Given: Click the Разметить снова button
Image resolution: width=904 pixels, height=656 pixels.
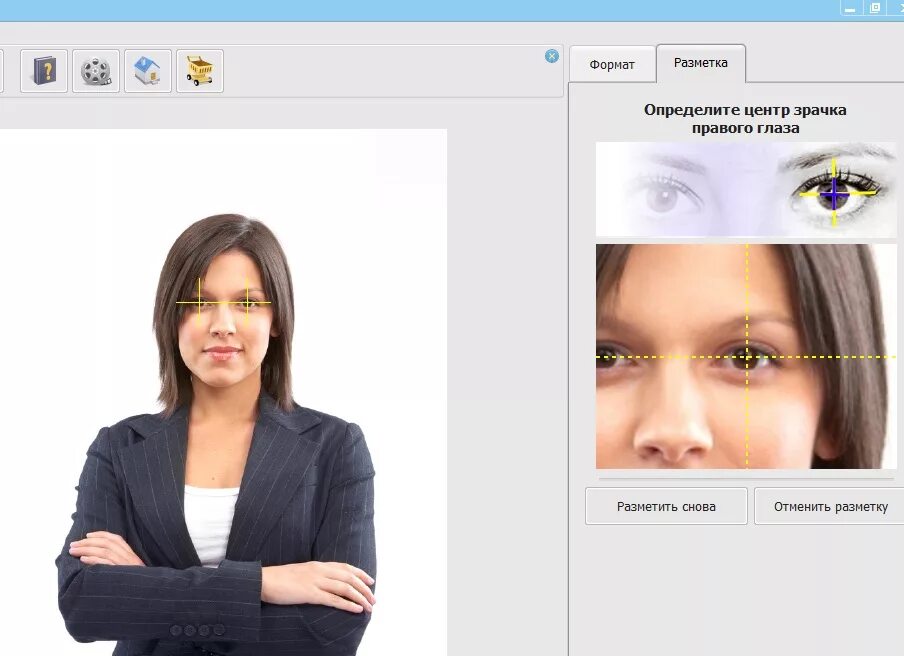Looking at the screenshot, I should (666, 506).
